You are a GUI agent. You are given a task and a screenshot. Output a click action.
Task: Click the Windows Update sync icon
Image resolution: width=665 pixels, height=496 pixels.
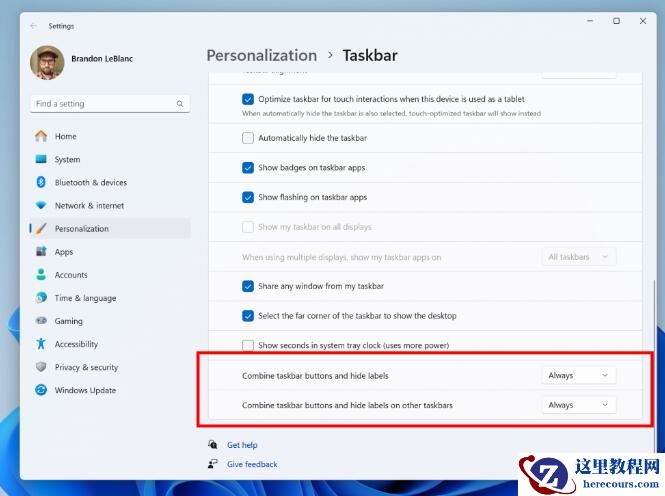[x=41, y=390]
